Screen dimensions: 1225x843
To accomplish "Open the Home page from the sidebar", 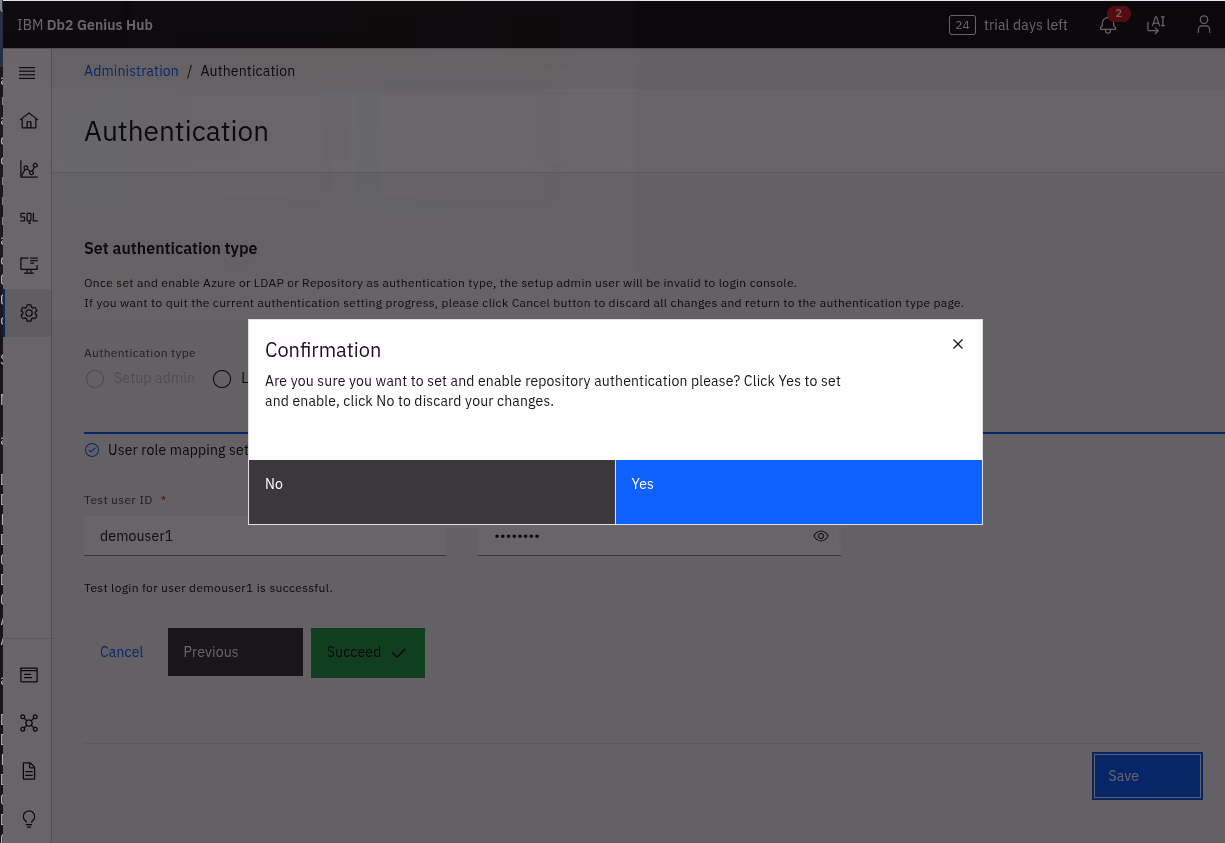I will click(28, 120).
